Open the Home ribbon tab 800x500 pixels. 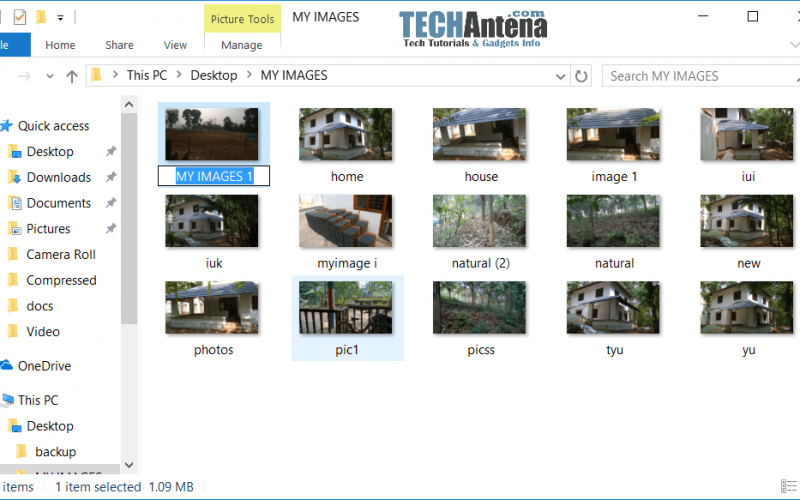60,45
